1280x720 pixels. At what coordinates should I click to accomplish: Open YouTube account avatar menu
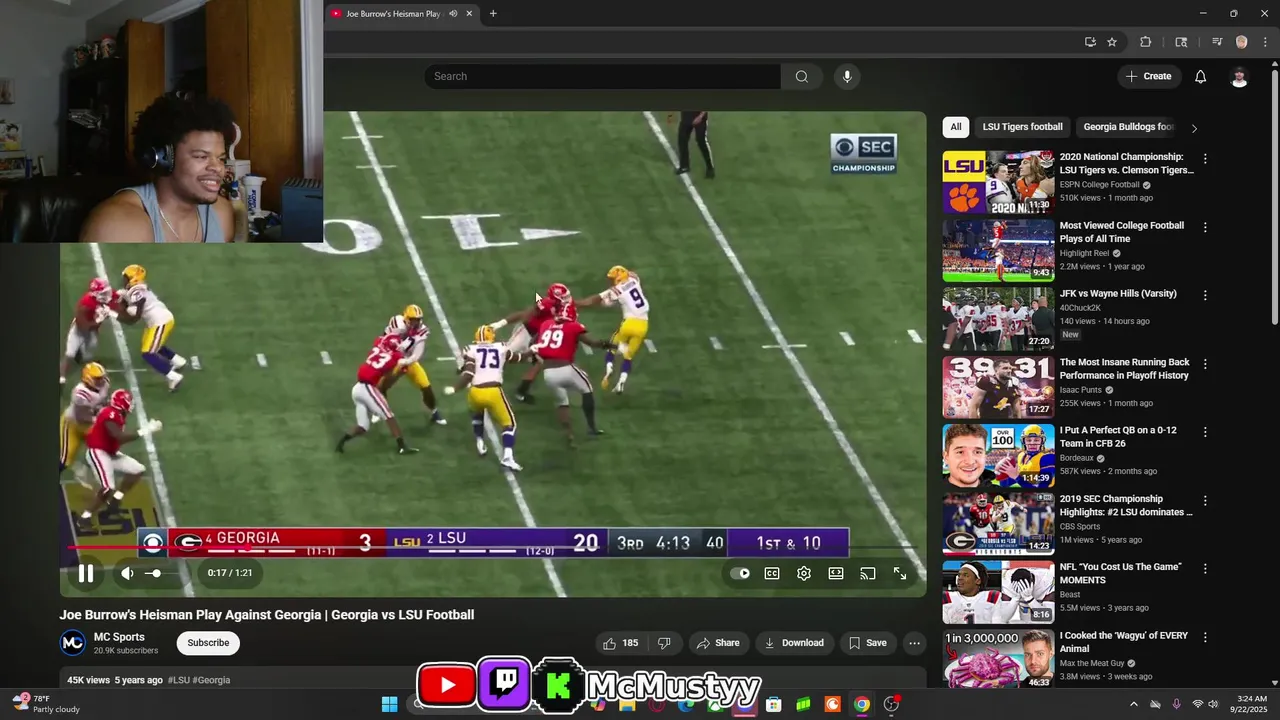pos(1239,77)
